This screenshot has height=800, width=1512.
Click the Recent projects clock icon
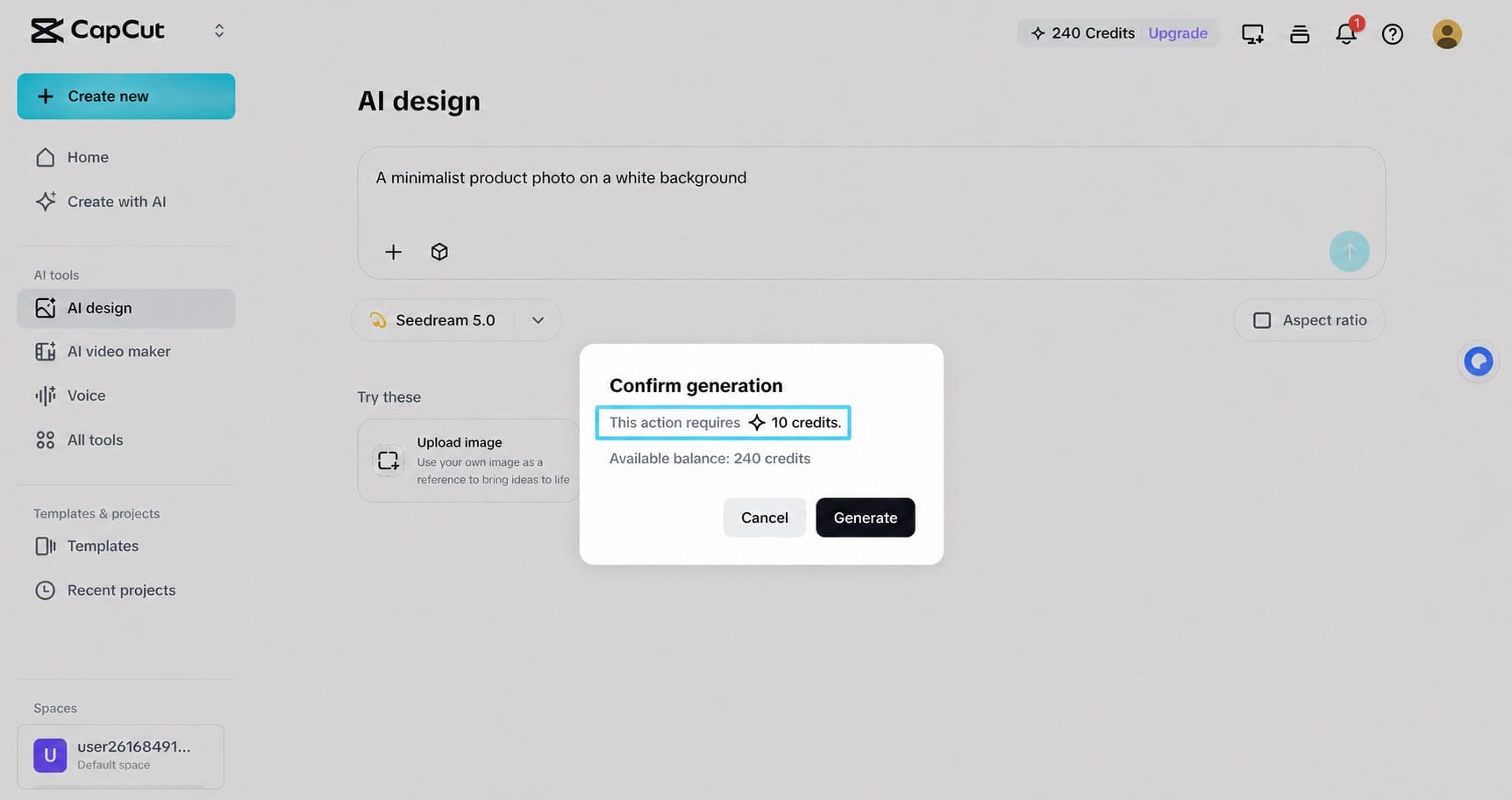click(x=46, y=590)
